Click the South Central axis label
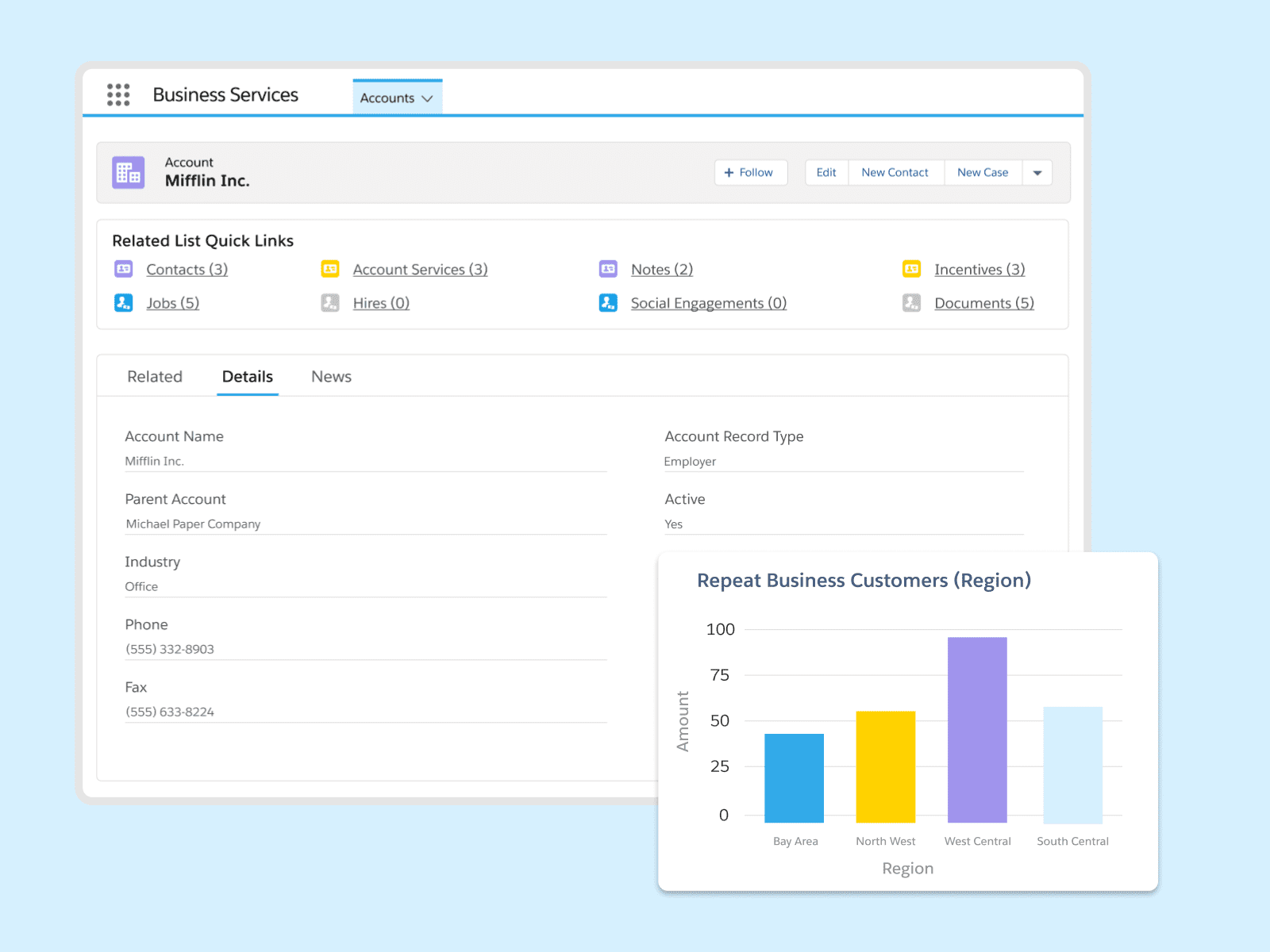 click(1072, 841)
